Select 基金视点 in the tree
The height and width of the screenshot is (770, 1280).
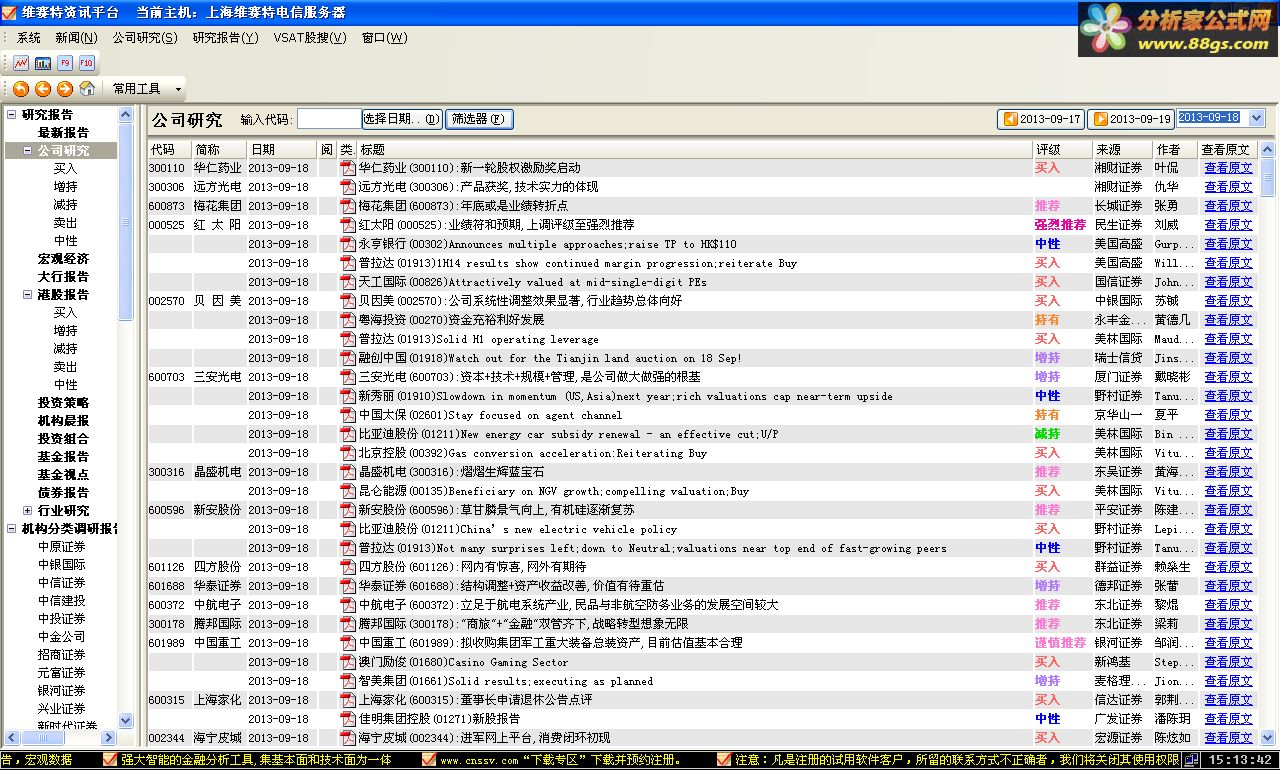click(63, 475)
